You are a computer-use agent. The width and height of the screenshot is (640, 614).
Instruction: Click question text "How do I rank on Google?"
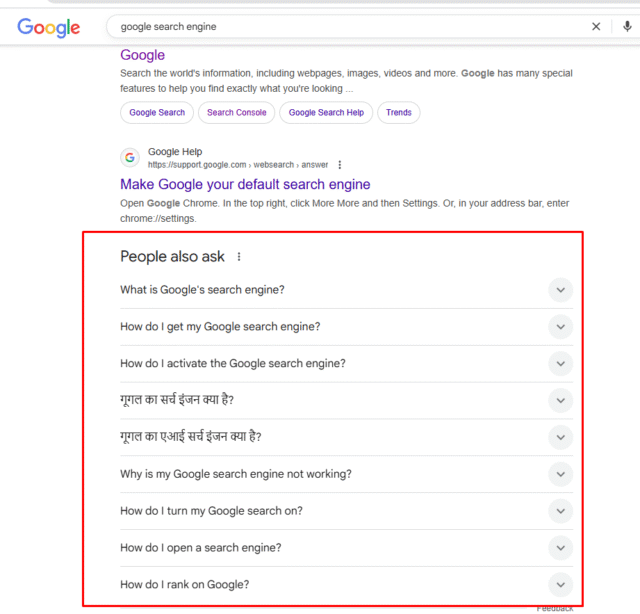[x=184, y=585]
